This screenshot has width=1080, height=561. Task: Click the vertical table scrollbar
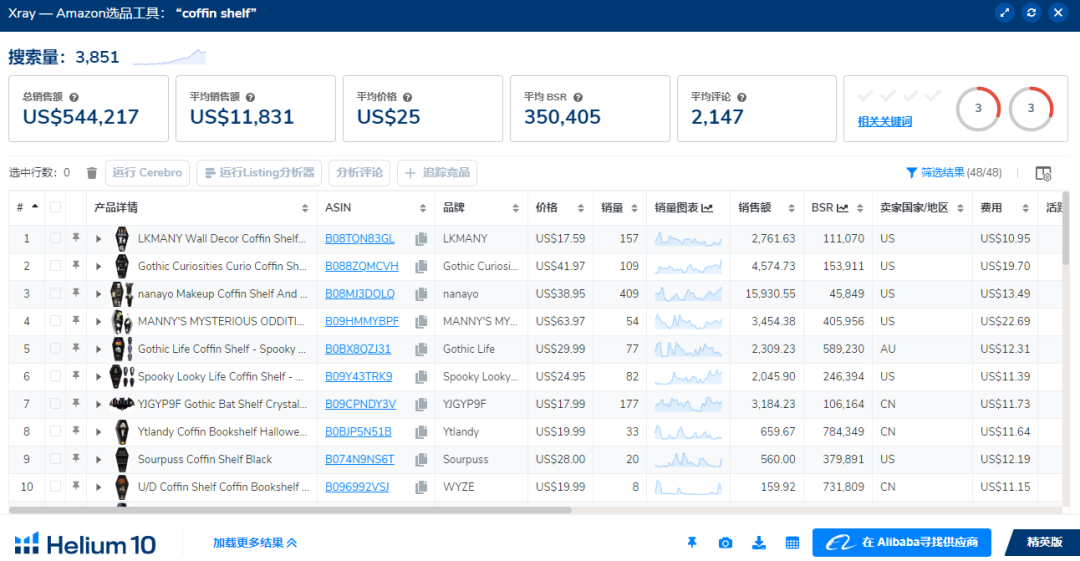1067,229
